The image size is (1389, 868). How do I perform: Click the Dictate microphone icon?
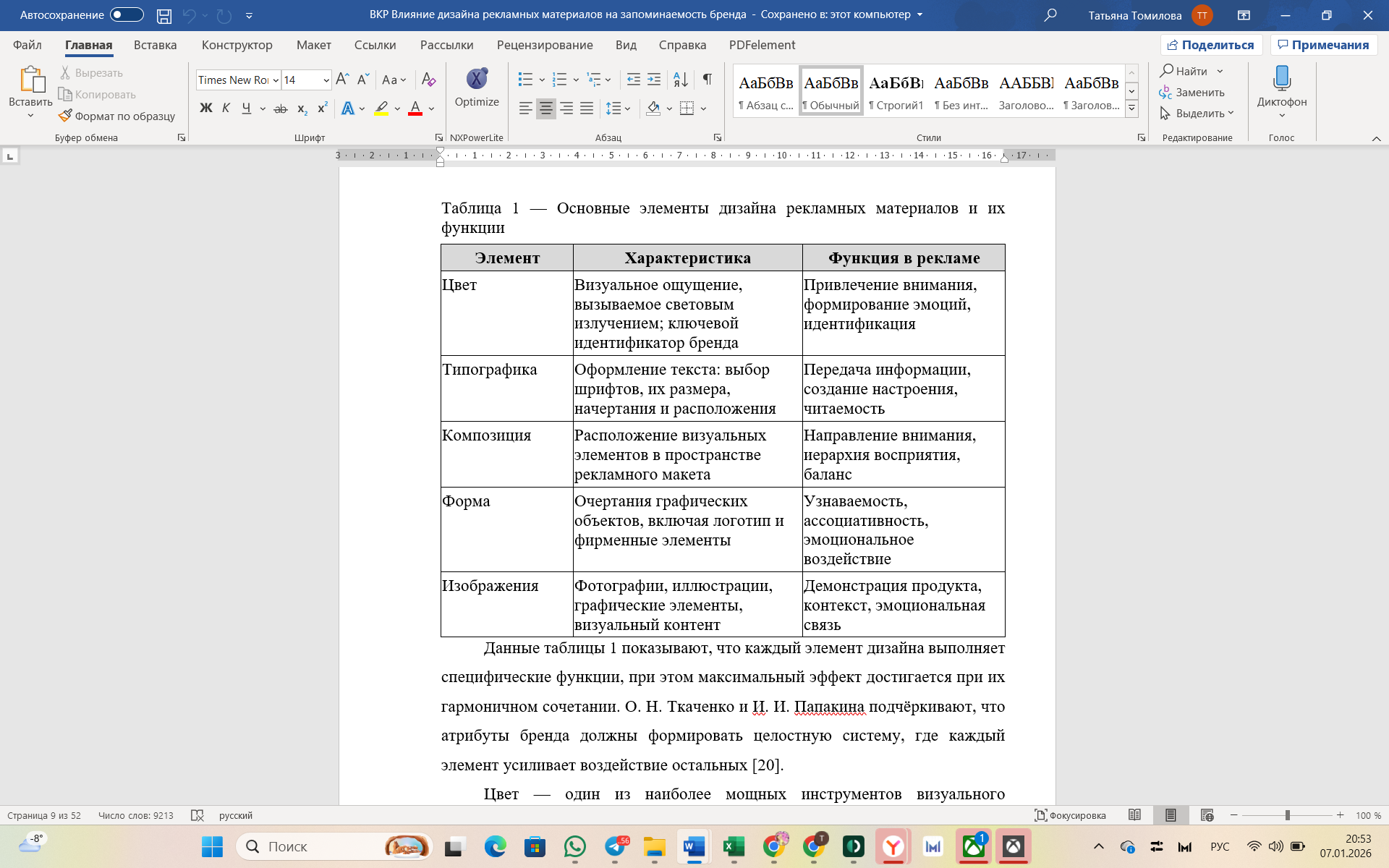coord(1281,78)
